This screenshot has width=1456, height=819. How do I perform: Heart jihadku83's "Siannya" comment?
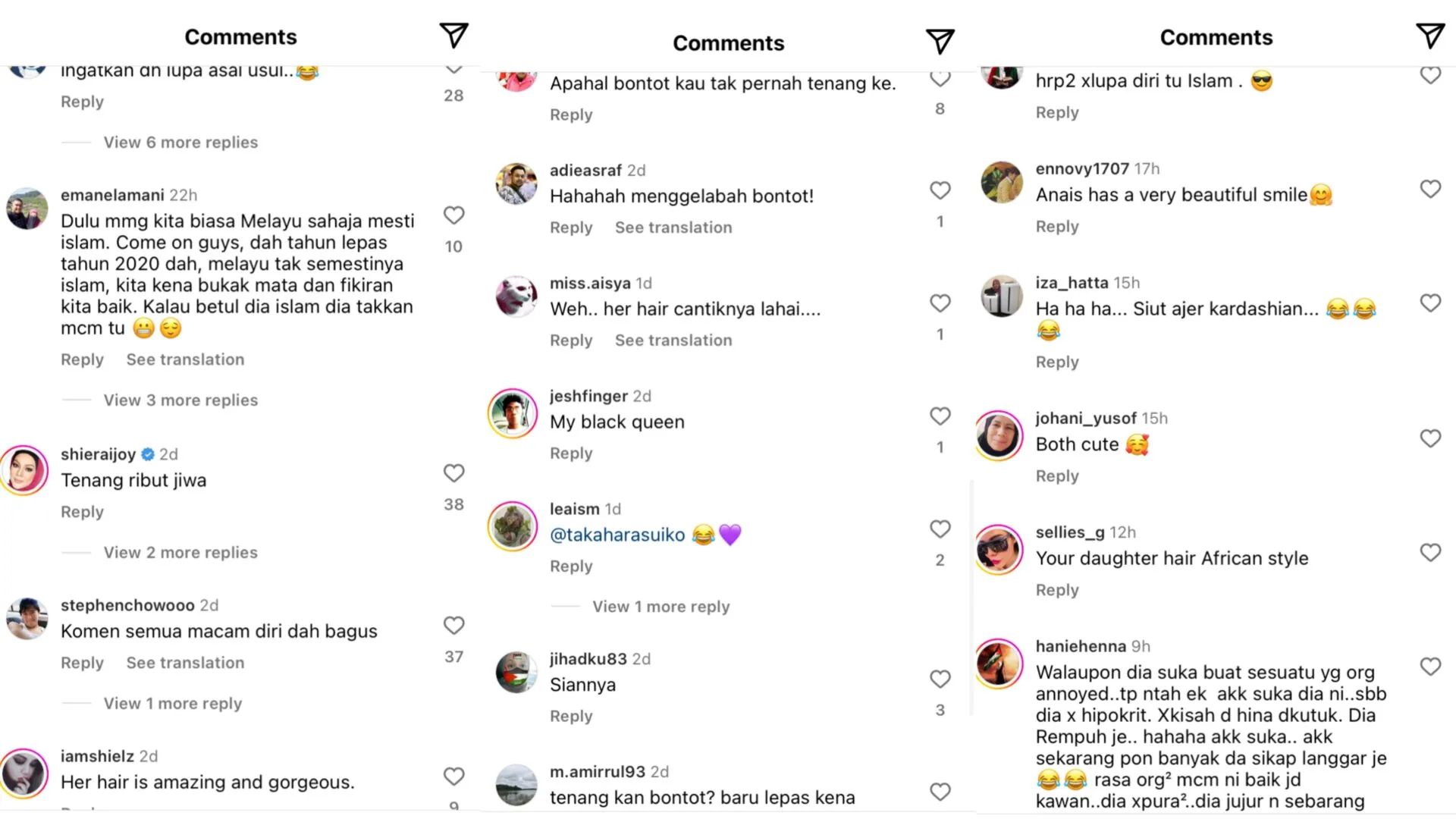(x=940, y=679)
